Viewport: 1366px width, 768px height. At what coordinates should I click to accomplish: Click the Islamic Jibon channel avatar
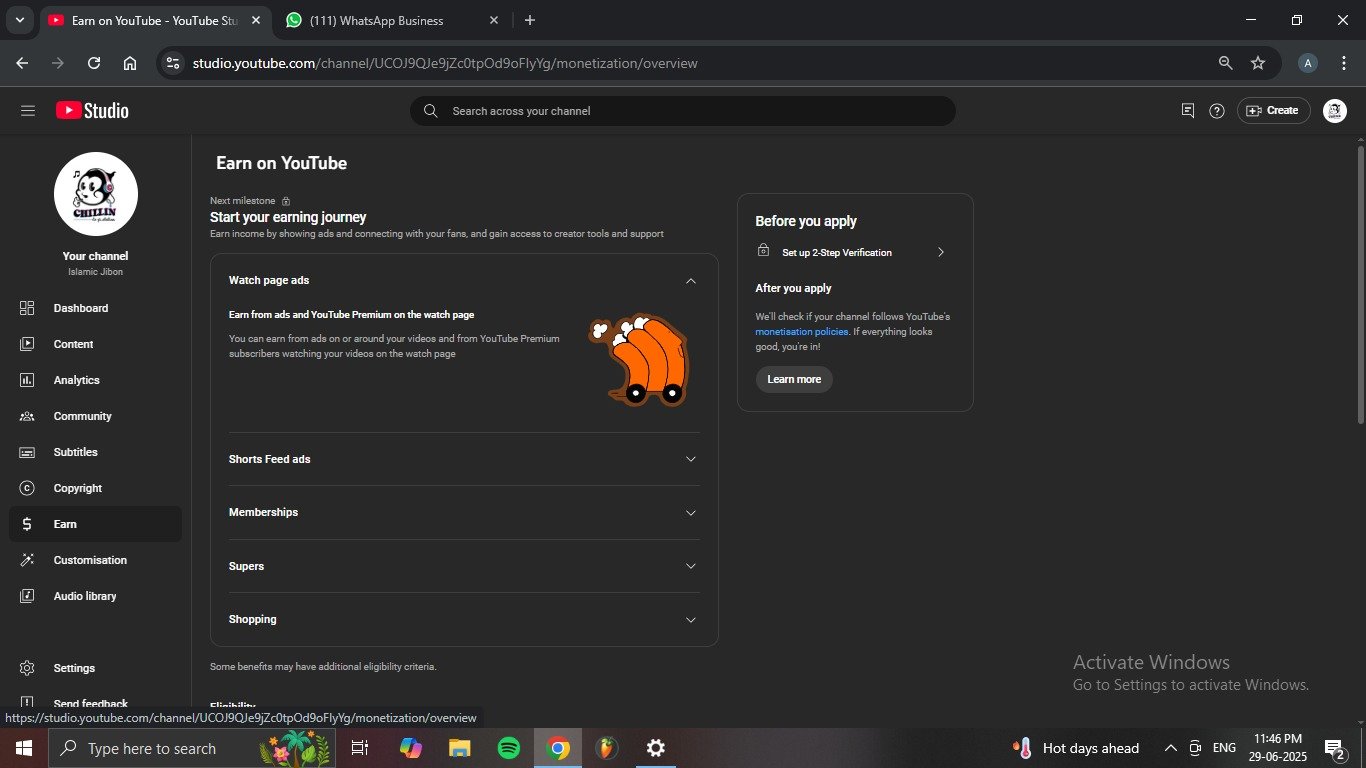pyautogui.click(x=96, y=194)
